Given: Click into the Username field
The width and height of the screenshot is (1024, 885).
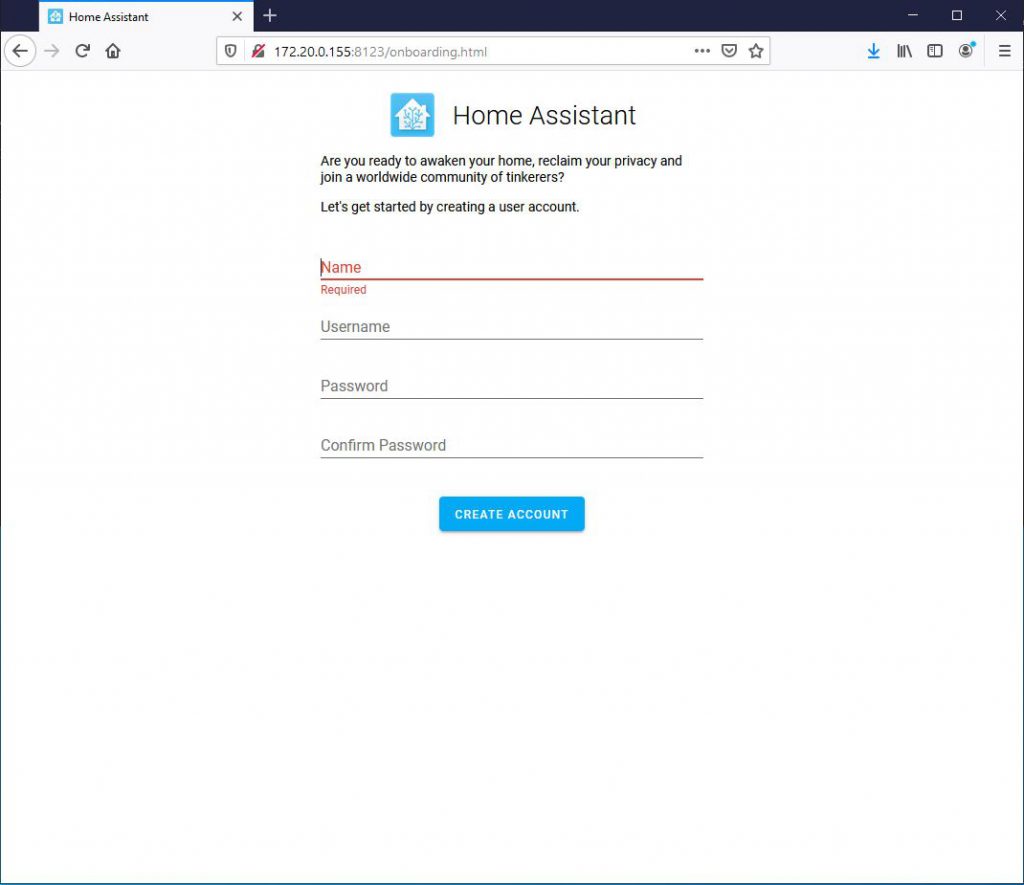Looking at the screenshot, I should [x=511, y=327].
